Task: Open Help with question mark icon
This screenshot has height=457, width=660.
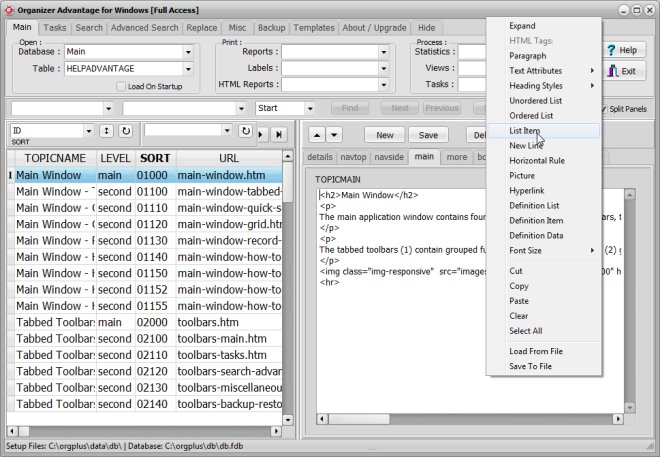Action: [x=622, y=50]
